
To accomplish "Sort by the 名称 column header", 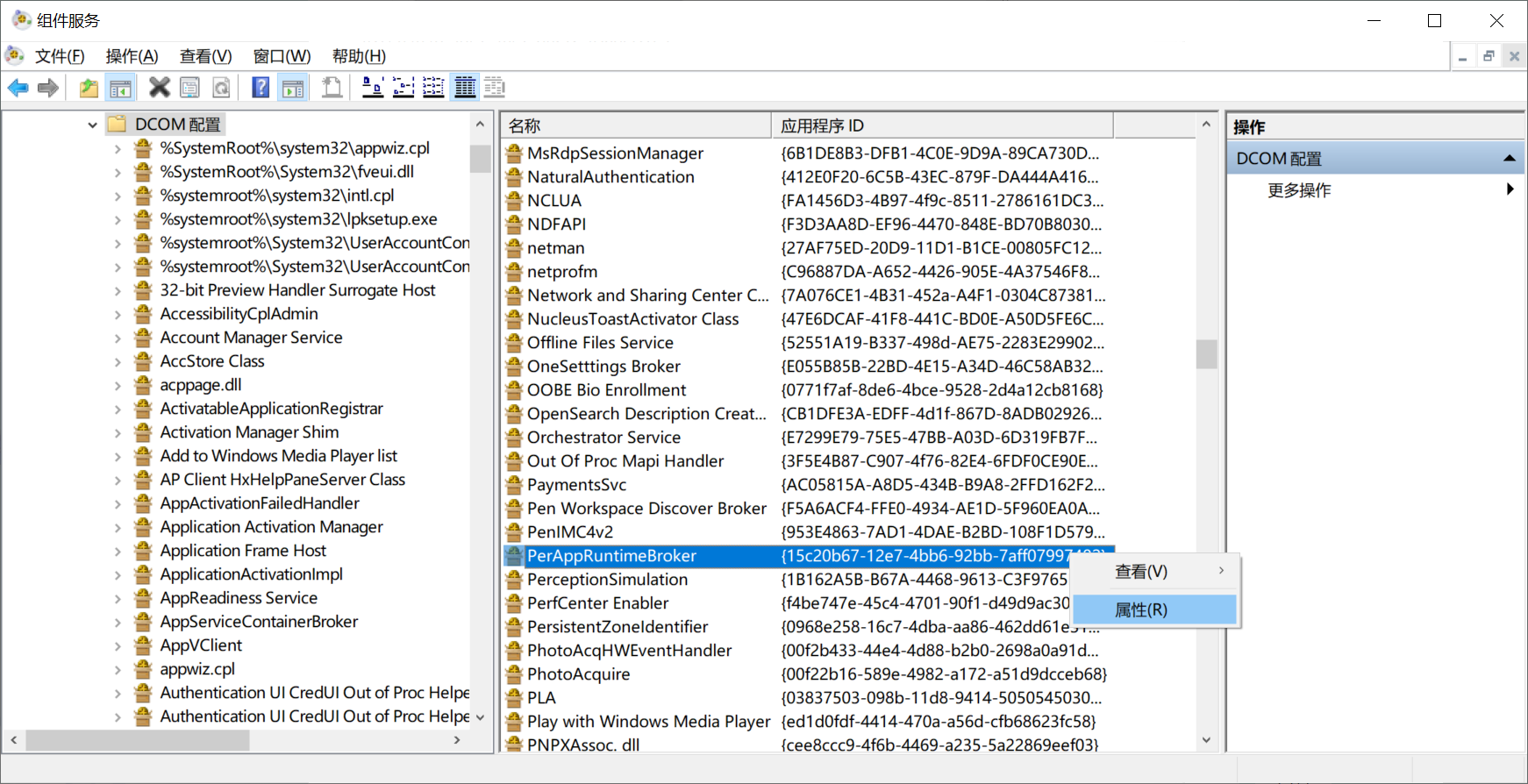I will pyautogui.click(x=636, y=125).
